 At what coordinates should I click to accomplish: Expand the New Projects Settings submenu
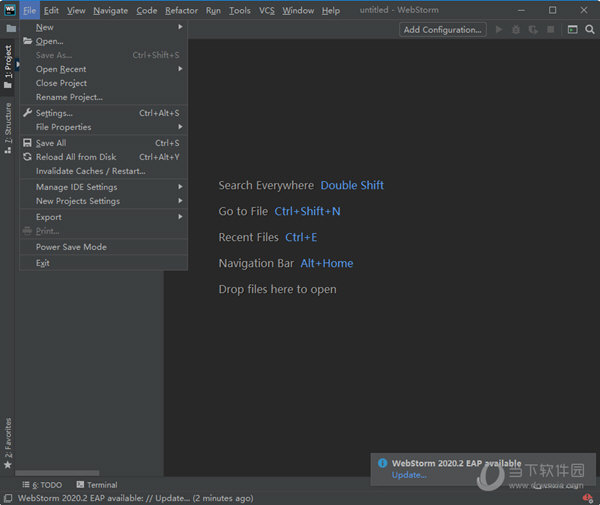click(103, 201)
